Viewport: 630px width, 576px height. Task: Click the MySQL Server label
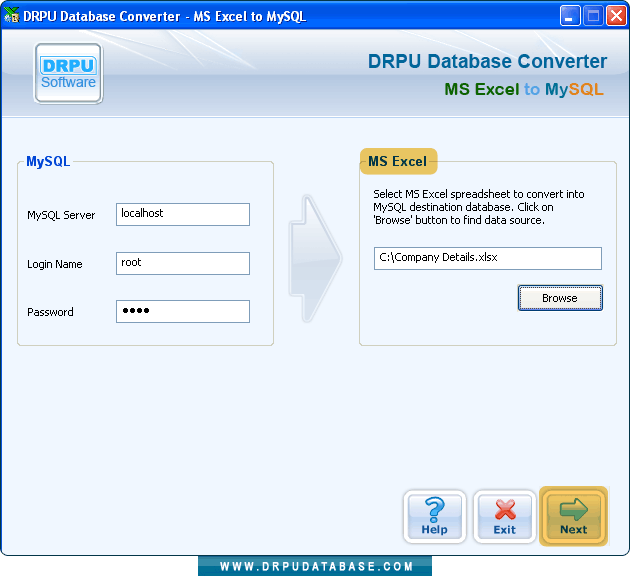tap(61, 215)
